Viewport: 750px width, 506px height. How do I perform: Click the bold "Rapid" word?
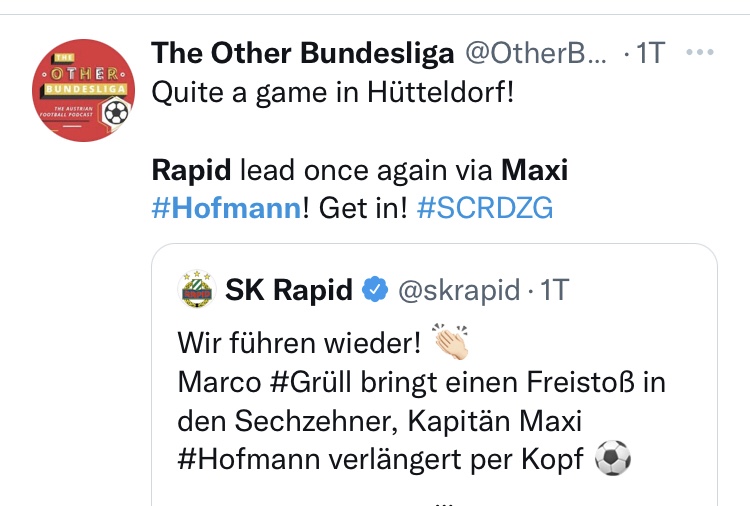pos(189,170)
